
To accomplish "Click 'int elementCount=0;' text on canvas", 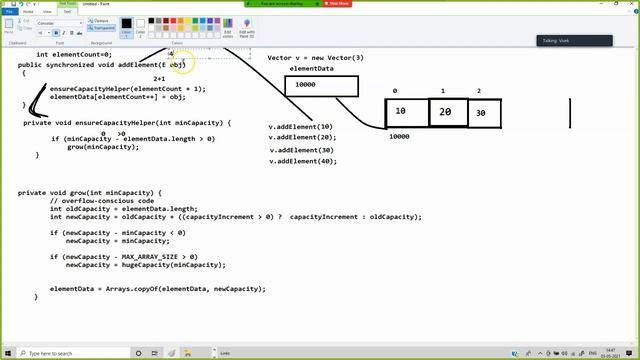I will click(x=74, y=54).
